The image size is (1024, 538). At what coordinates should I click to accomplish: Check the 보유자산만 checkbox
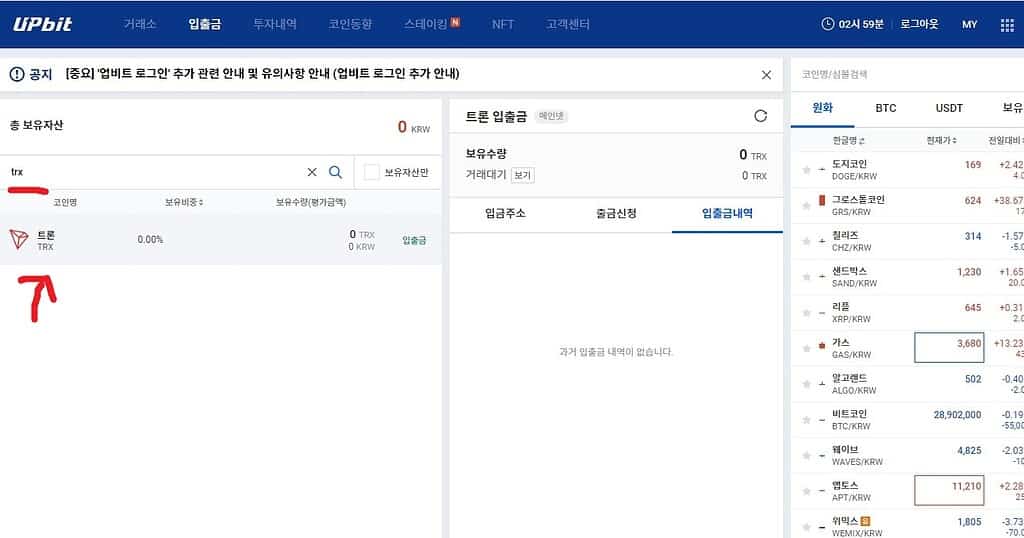coord(372,172)
